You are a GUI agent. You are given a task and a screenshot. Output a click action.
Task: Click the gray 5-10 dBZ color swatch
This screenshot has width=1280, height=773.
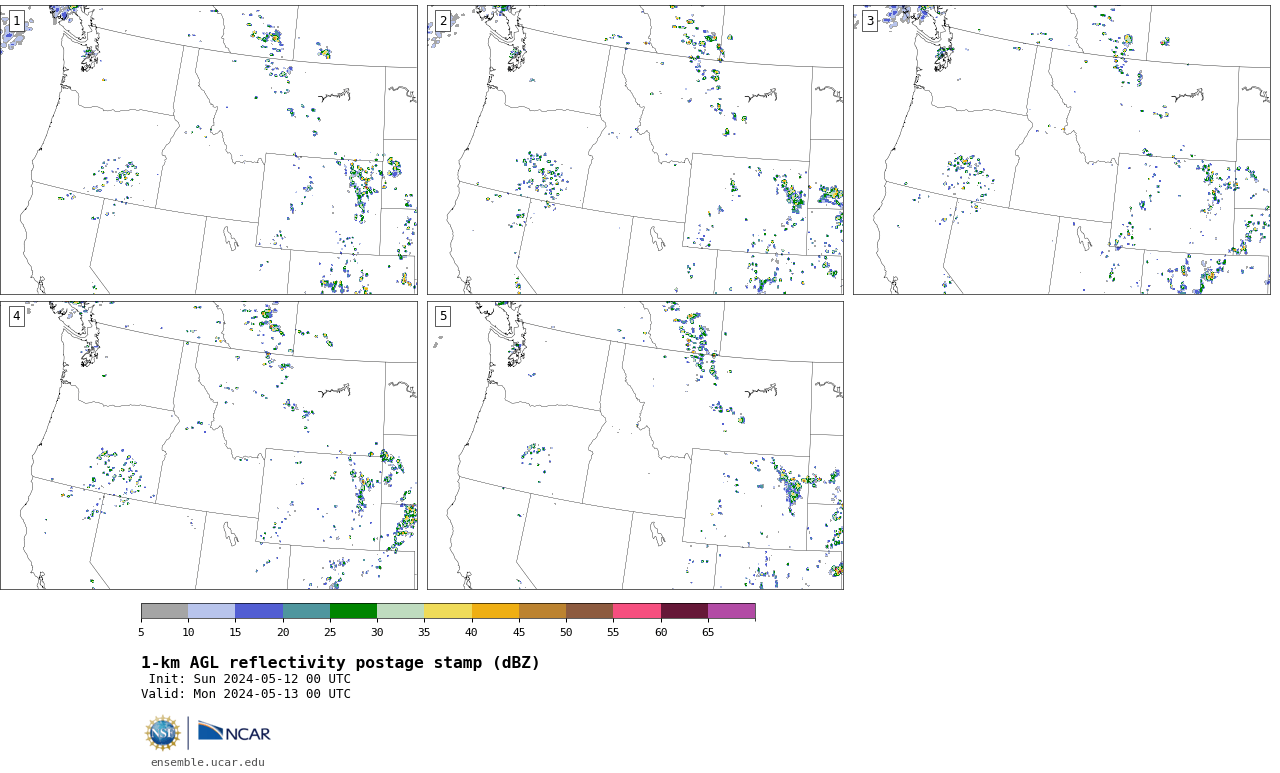point(164,611)
